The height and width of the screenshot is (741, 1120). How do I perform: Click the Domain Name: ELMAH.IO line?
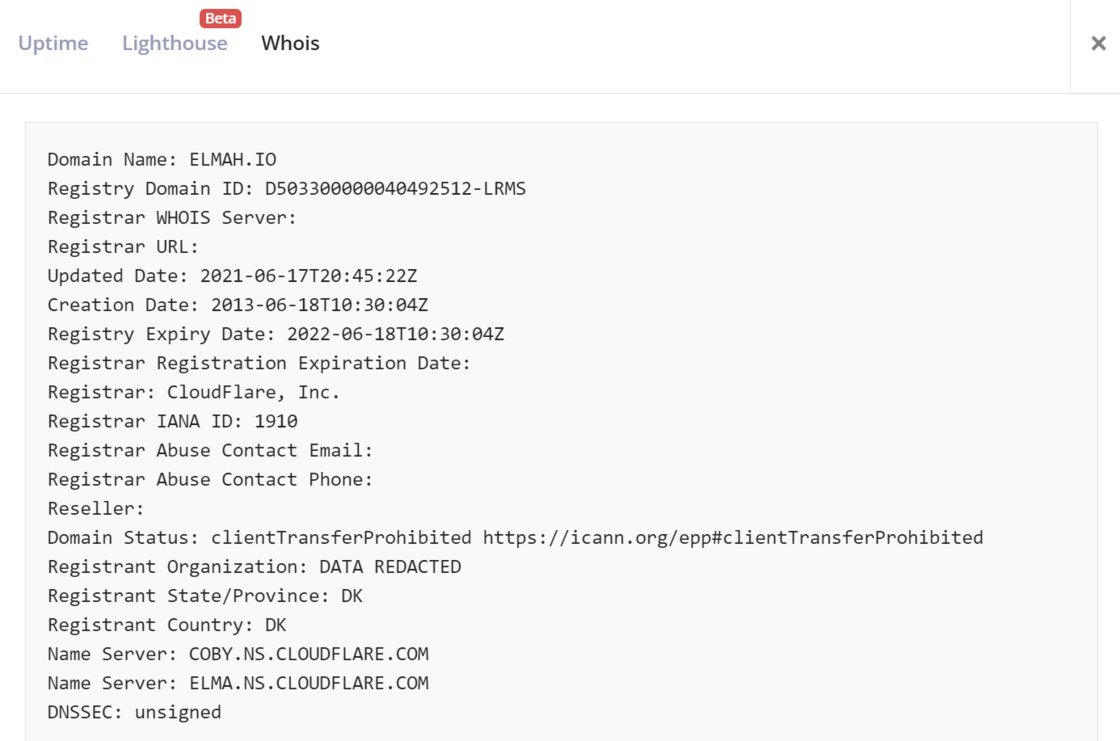click(162, 159)
